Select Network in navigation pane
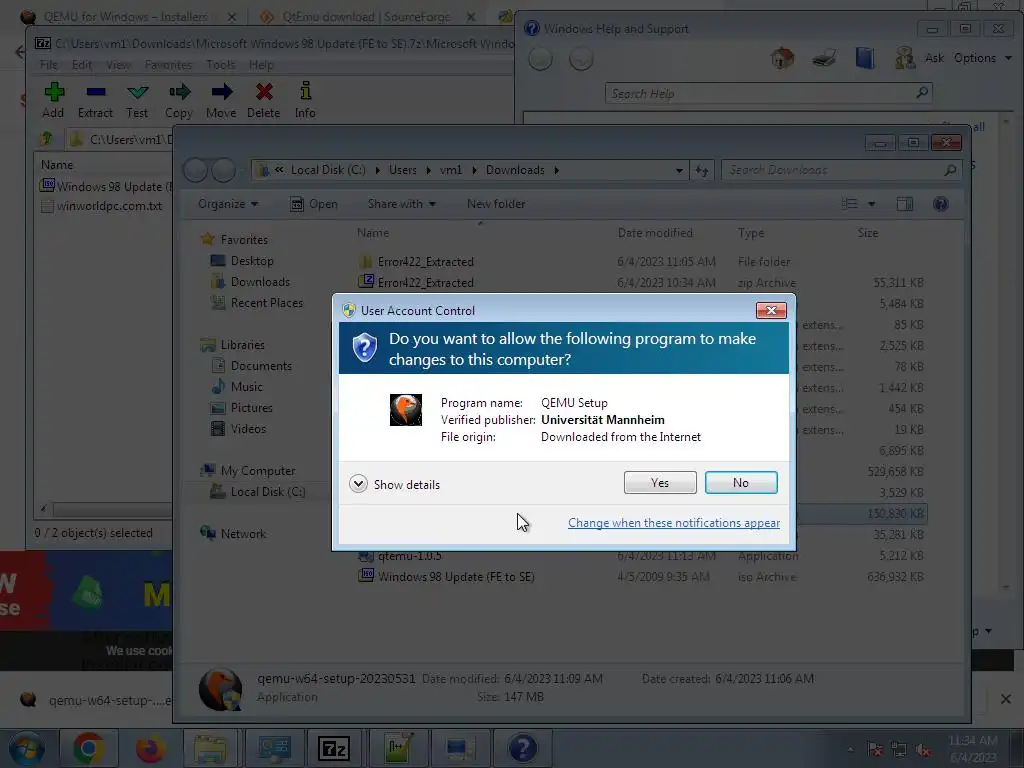Image resolution: width=1024 pixels, height=768 pixels. (x=233, y=534)
